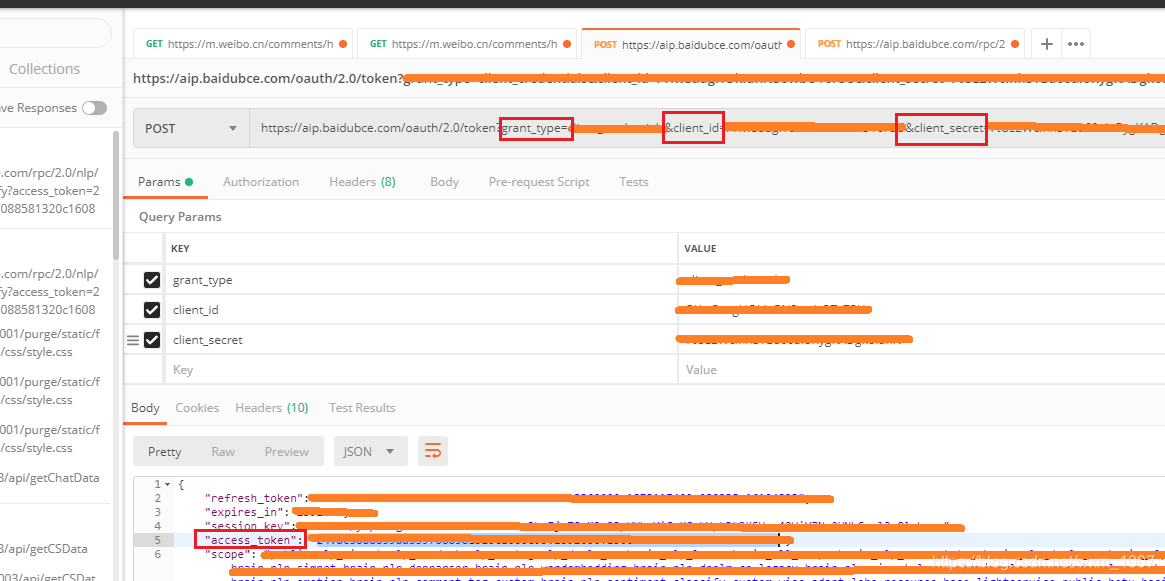The height and width of the screenshot is (581, 1165).
Task: Open the tab options ellipsis menu
Action: coord(1075,44)
